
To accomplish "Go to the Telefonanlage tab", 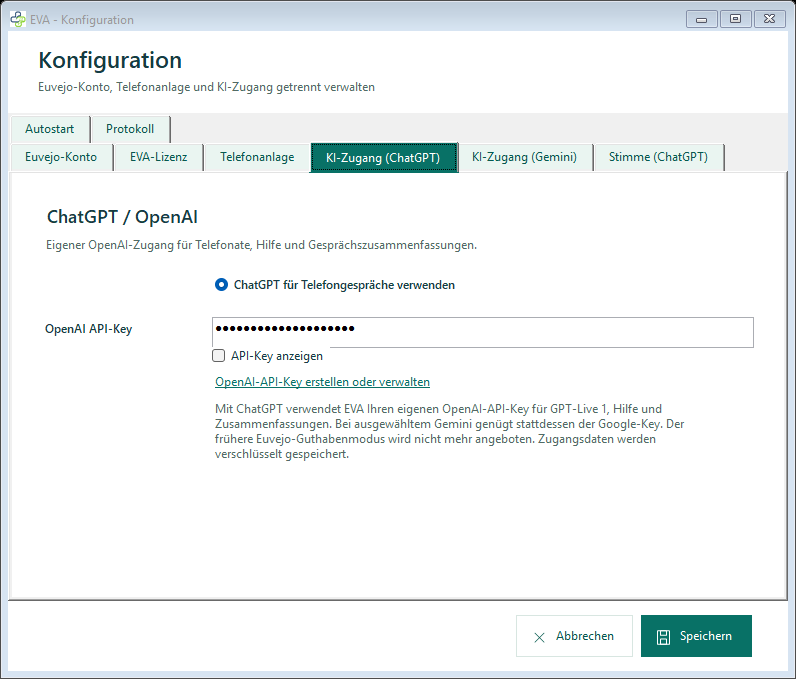I will [x=257, y=157].
